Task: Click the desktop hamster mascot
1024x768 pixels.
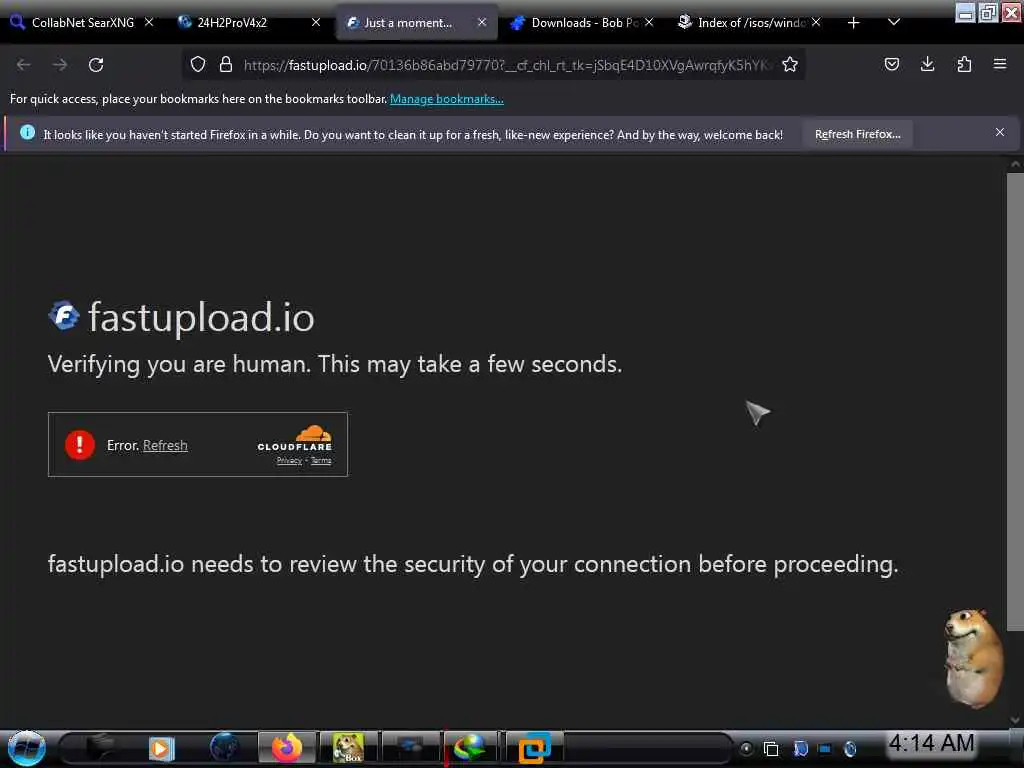Action: coord(972,658)
